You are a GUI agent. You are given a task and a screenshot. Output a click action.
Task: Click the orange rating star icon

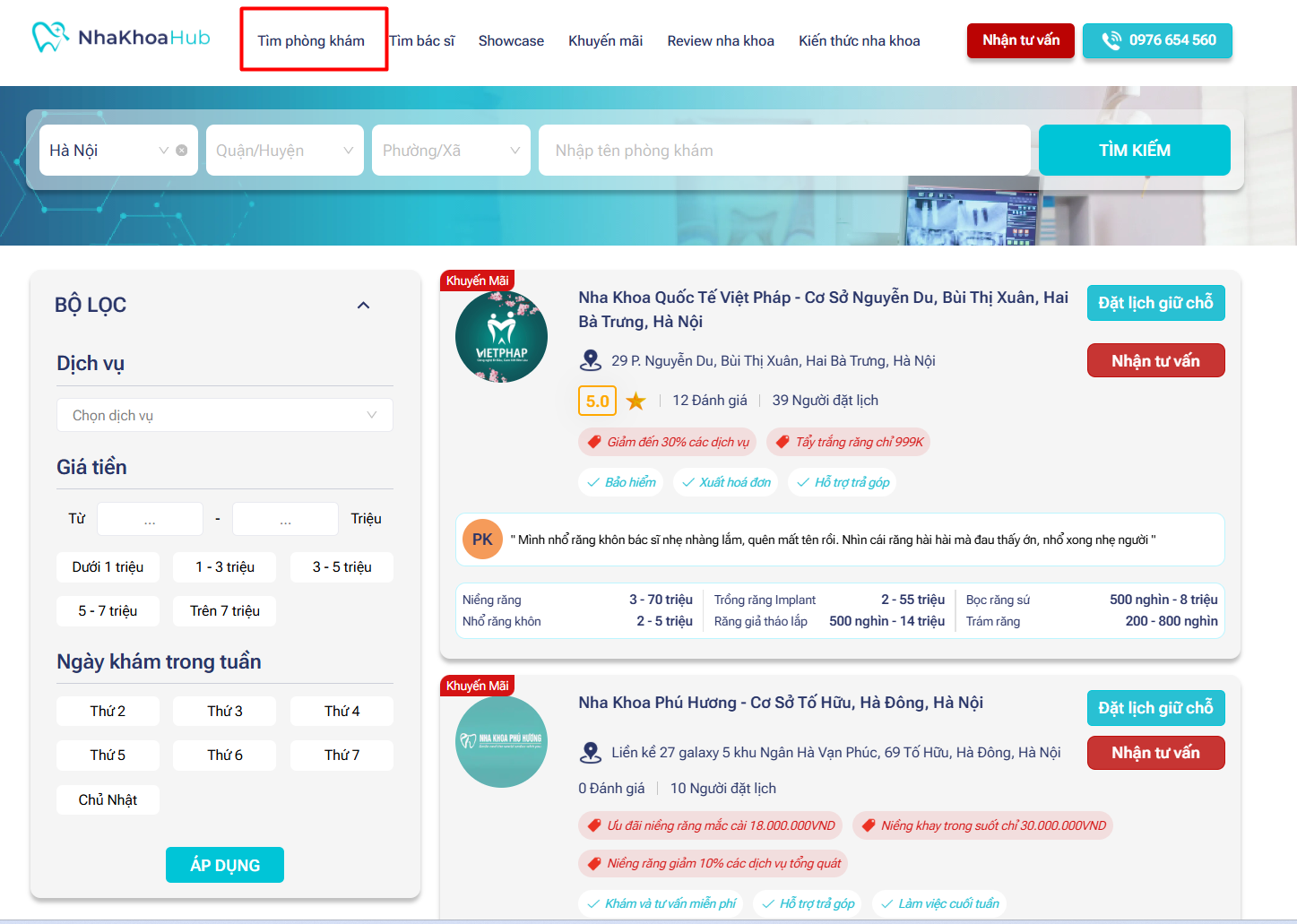tap(636, 401)
